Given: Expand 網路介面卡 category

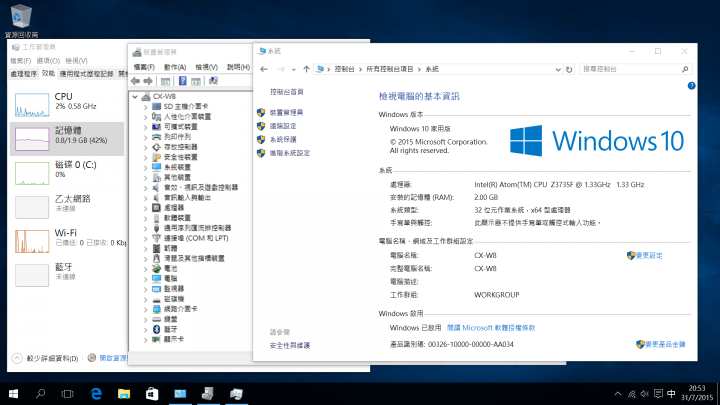Looking at the screenshot, I should (x=145, y=309).
